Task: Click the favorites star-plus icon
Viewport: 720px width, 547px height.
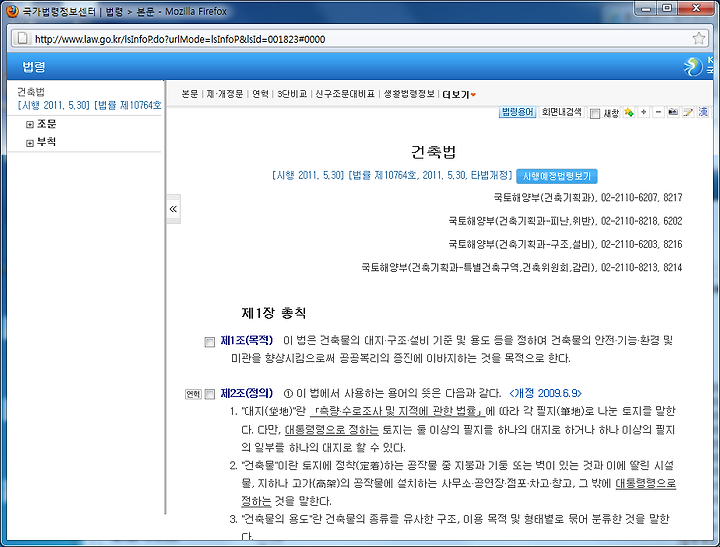Action: 629,112
